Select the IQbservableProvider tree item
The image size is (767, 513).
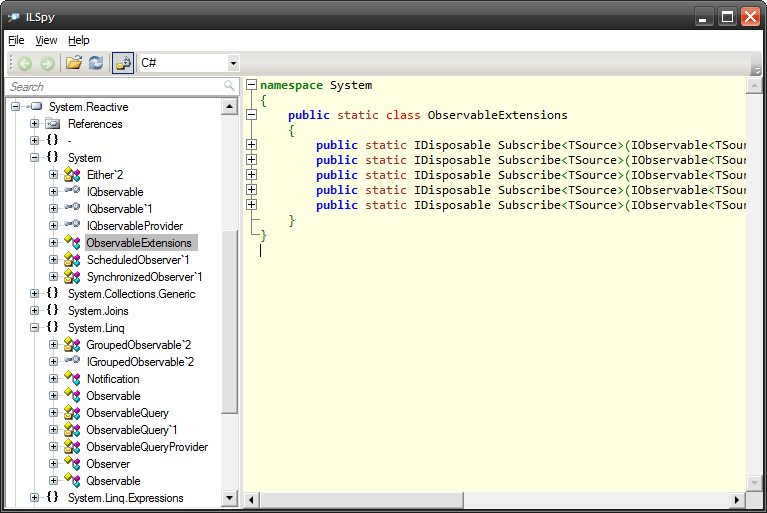(x=135, y=225)
